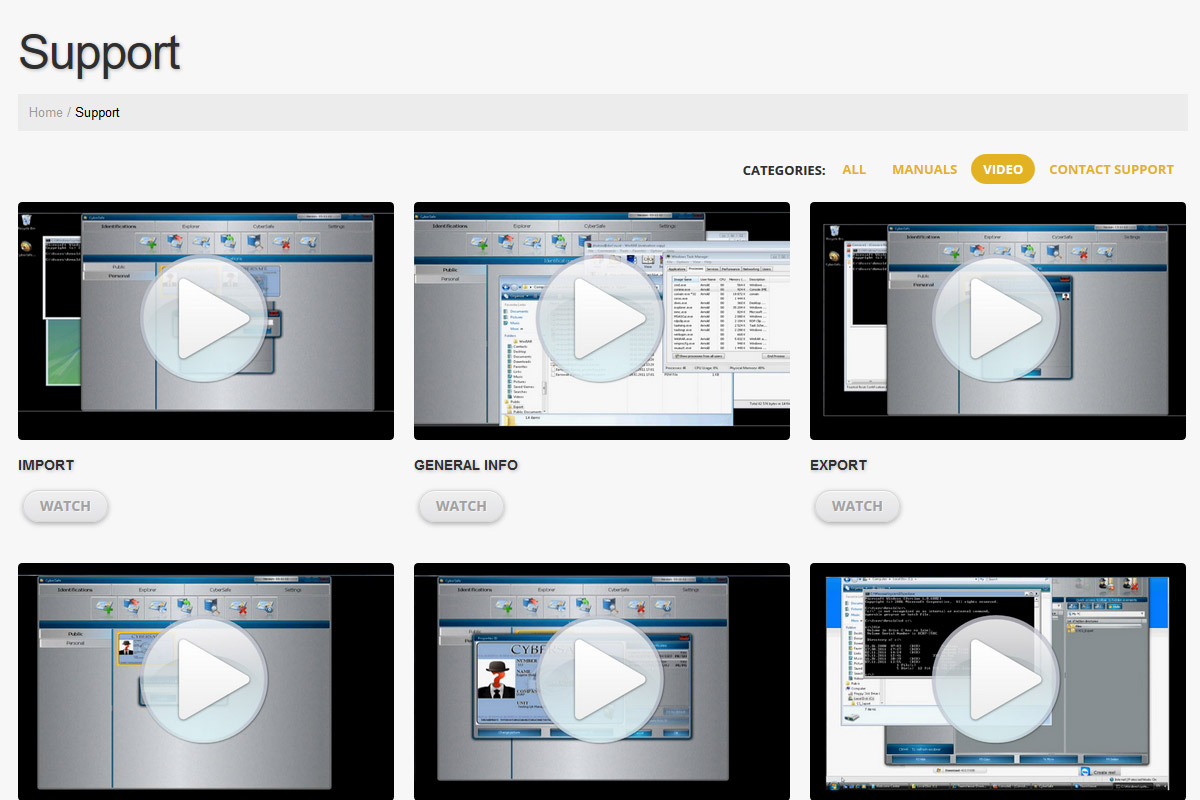
Task: Switch to the MANUALS category
Action: tap(924, 170)
